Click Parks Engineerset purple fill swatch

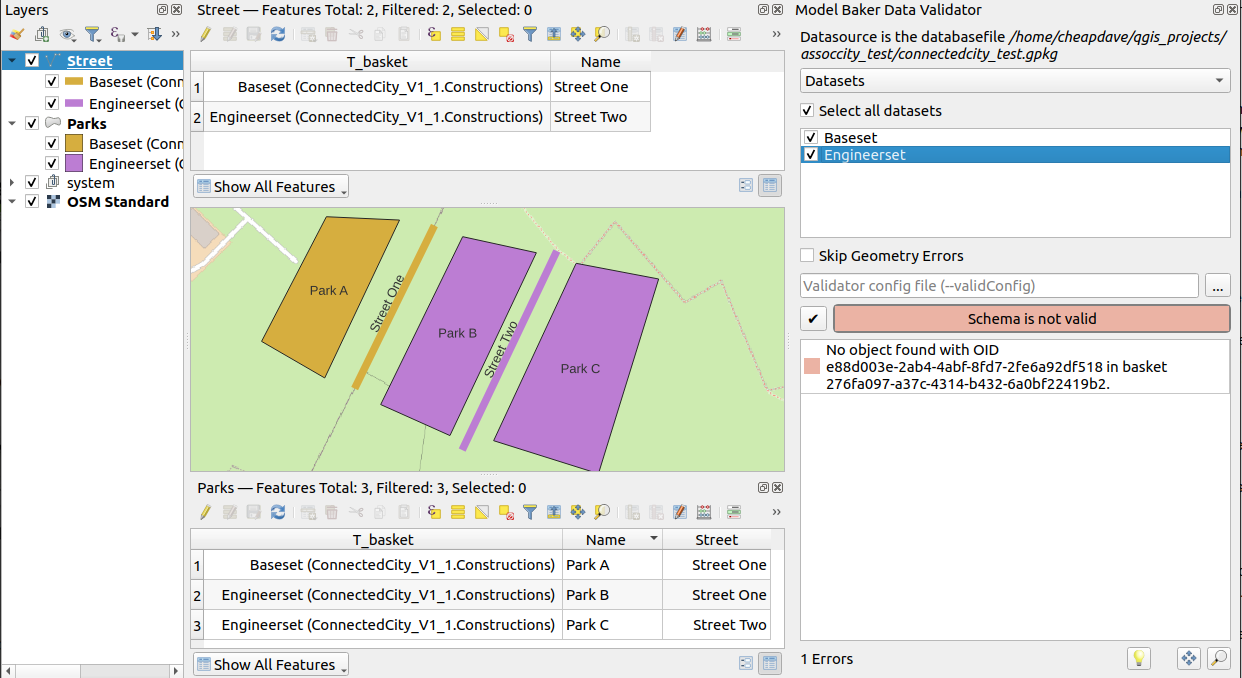[x=73, y=164]
